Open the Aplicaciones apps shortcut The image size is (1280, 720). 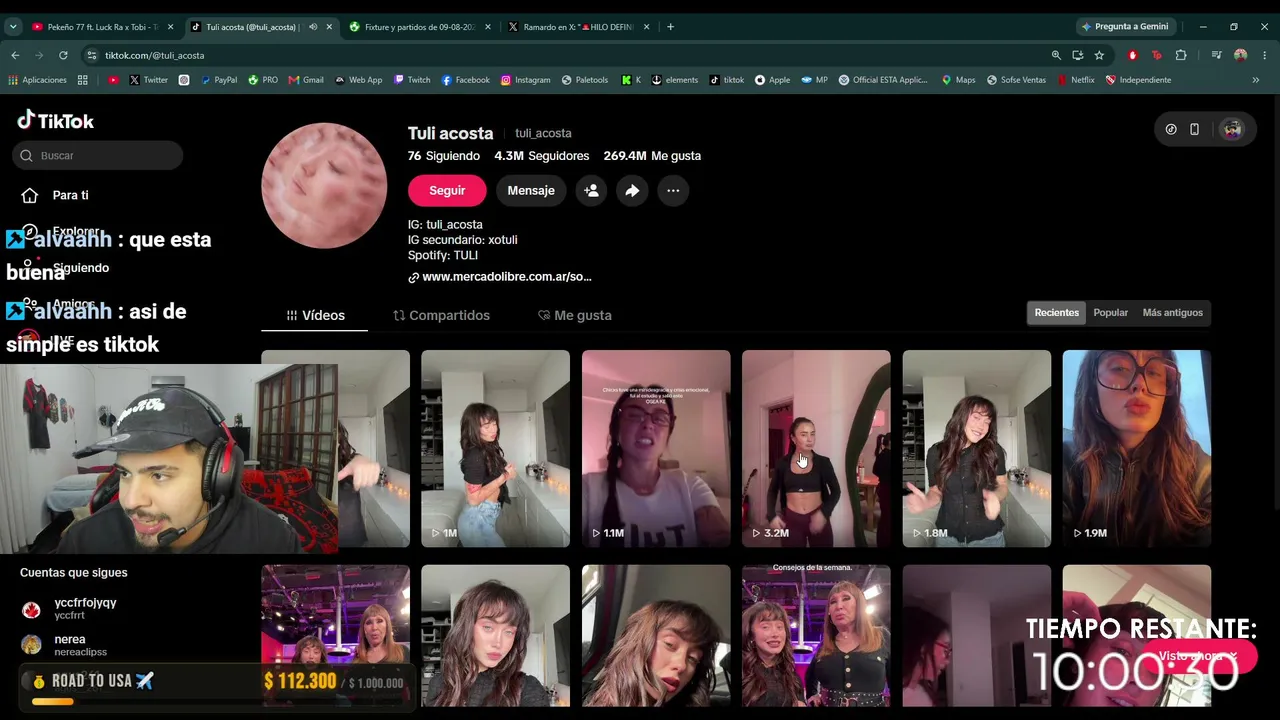[x=37, y=80]
